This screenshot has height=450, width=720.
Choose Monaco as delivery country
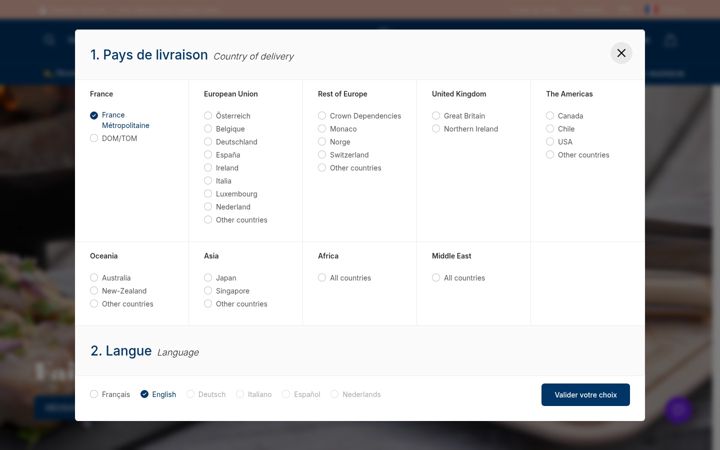click(x=337, y=129)
